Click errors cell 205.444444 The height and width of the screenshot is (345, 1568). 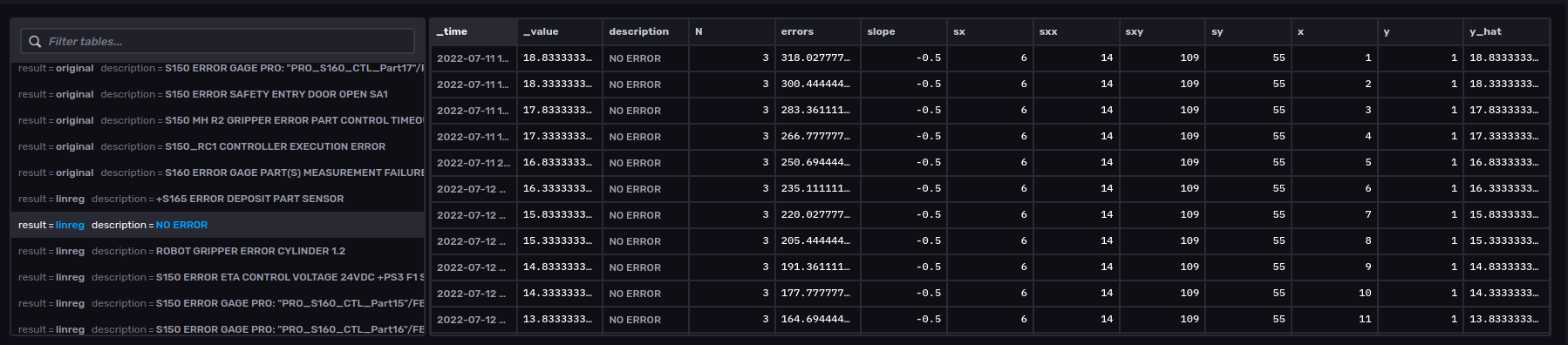point(817,241)
